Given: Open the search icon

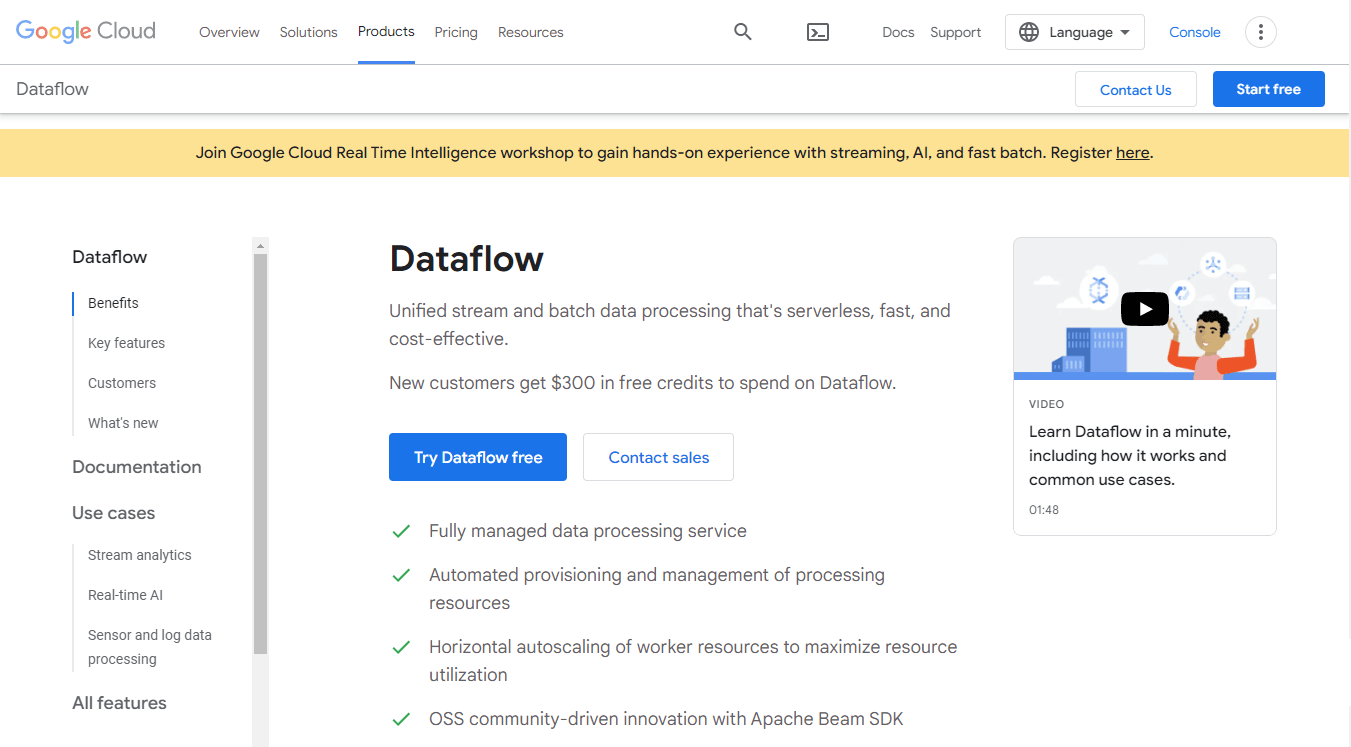Looking at the screenshot, I should 742,31.
